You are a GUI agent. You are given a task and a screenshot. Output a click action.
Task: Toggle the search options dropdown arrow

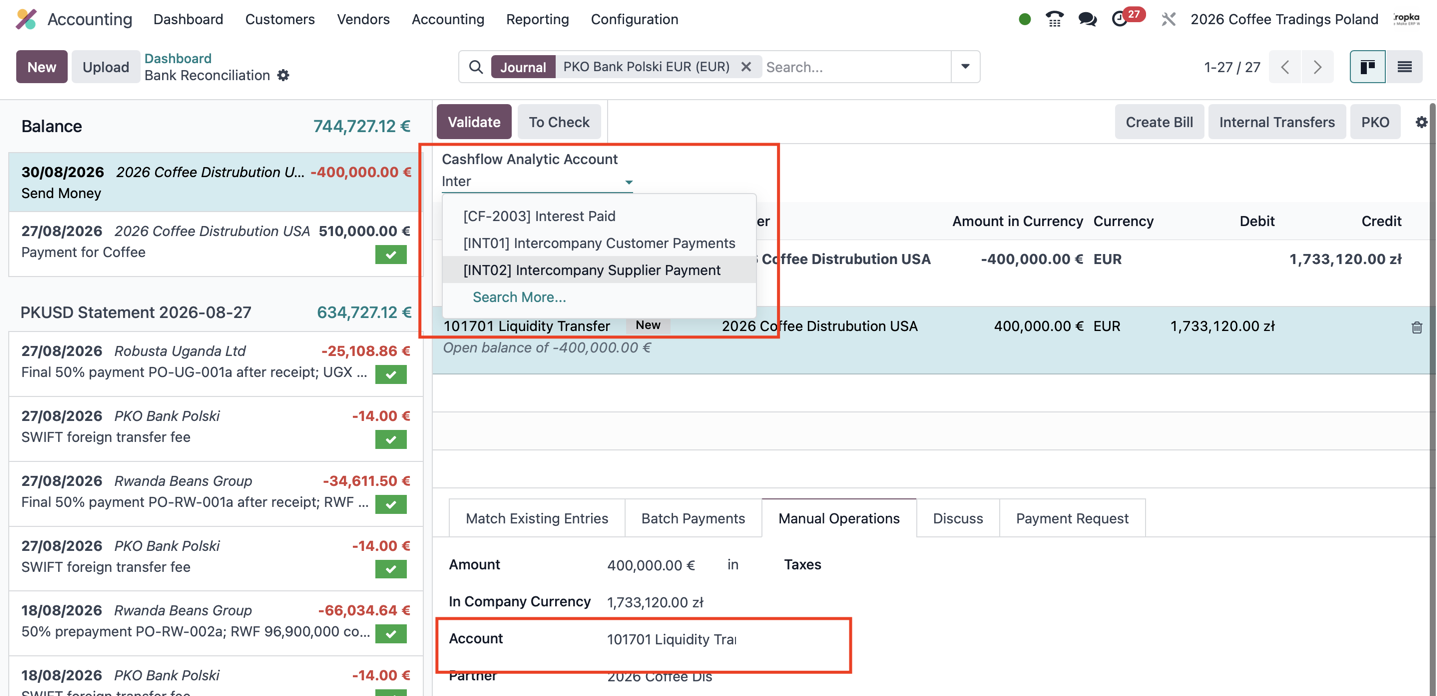[x=965, y=67]
